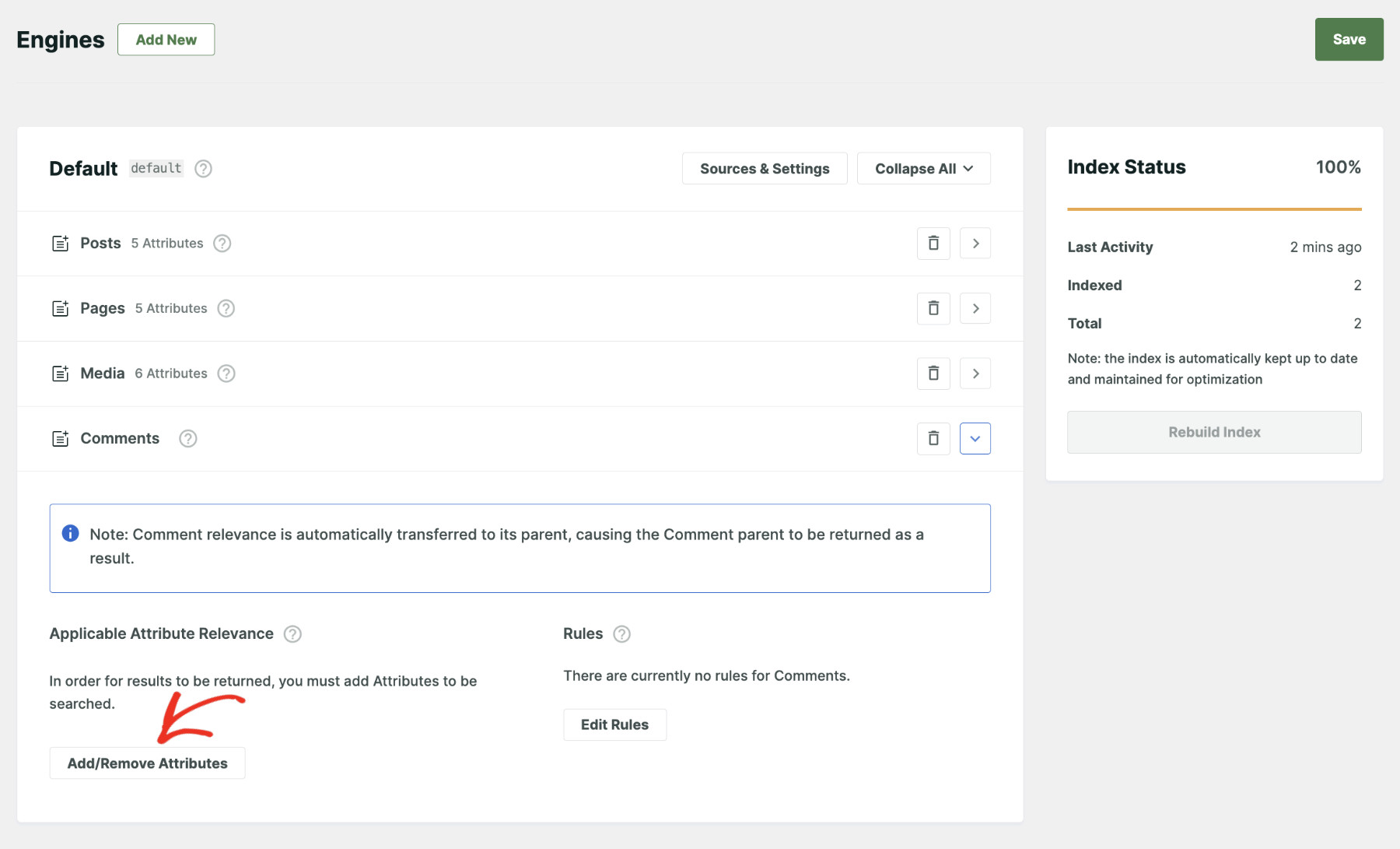
Task: Expand the Posts source settings
Action: pos(975,243)
